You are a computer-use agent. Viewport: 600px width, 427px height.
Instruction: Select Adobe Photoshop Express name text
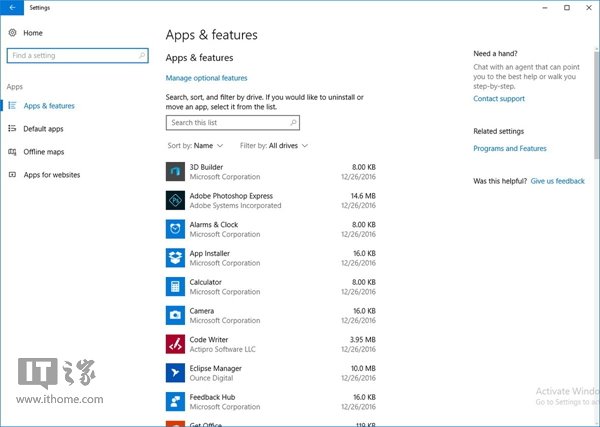pyautogui.click(x=231, y=196)
